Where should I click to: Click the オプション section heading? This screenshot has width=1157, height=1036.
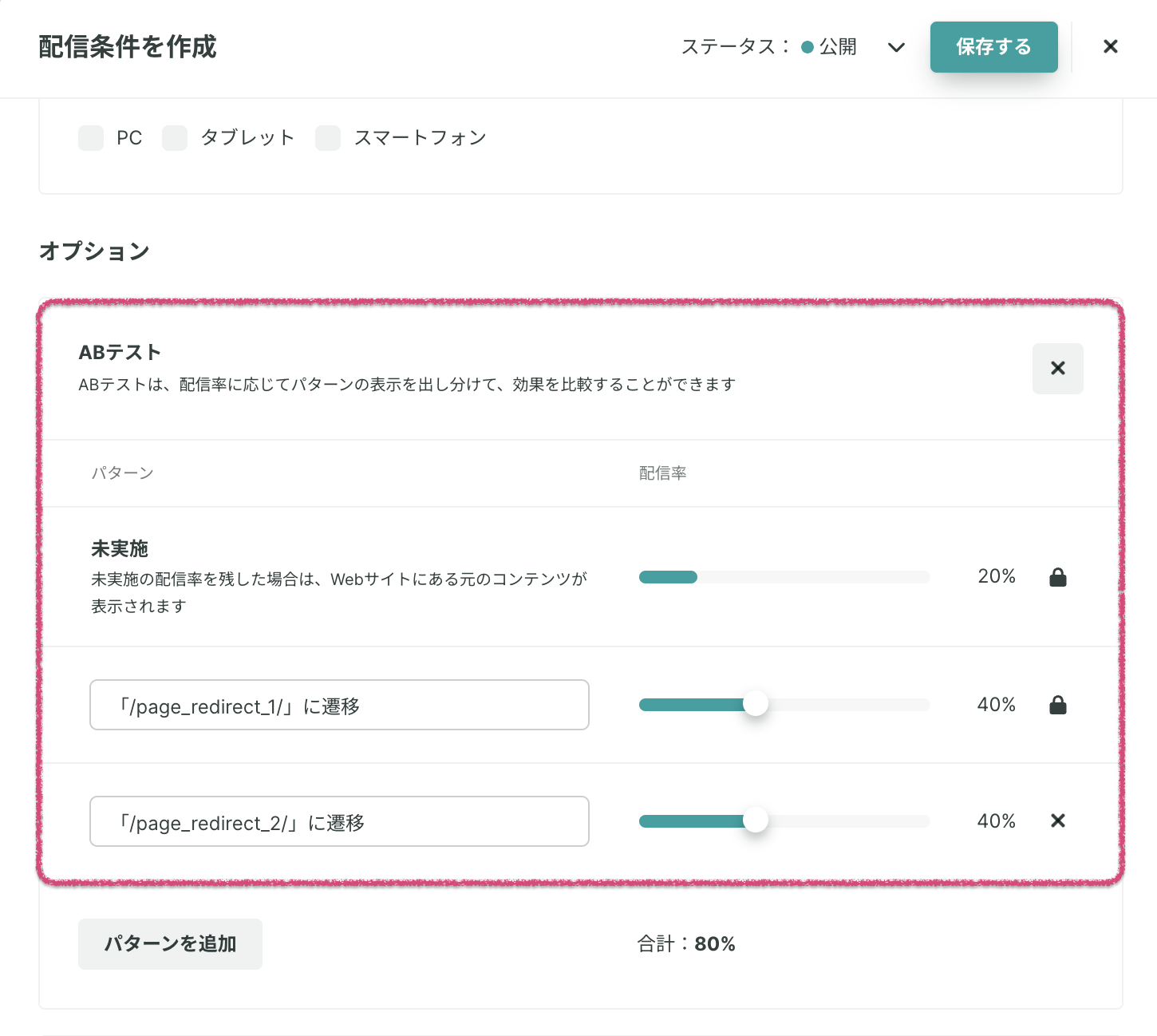pyautogui.click(x=94, y=251)
